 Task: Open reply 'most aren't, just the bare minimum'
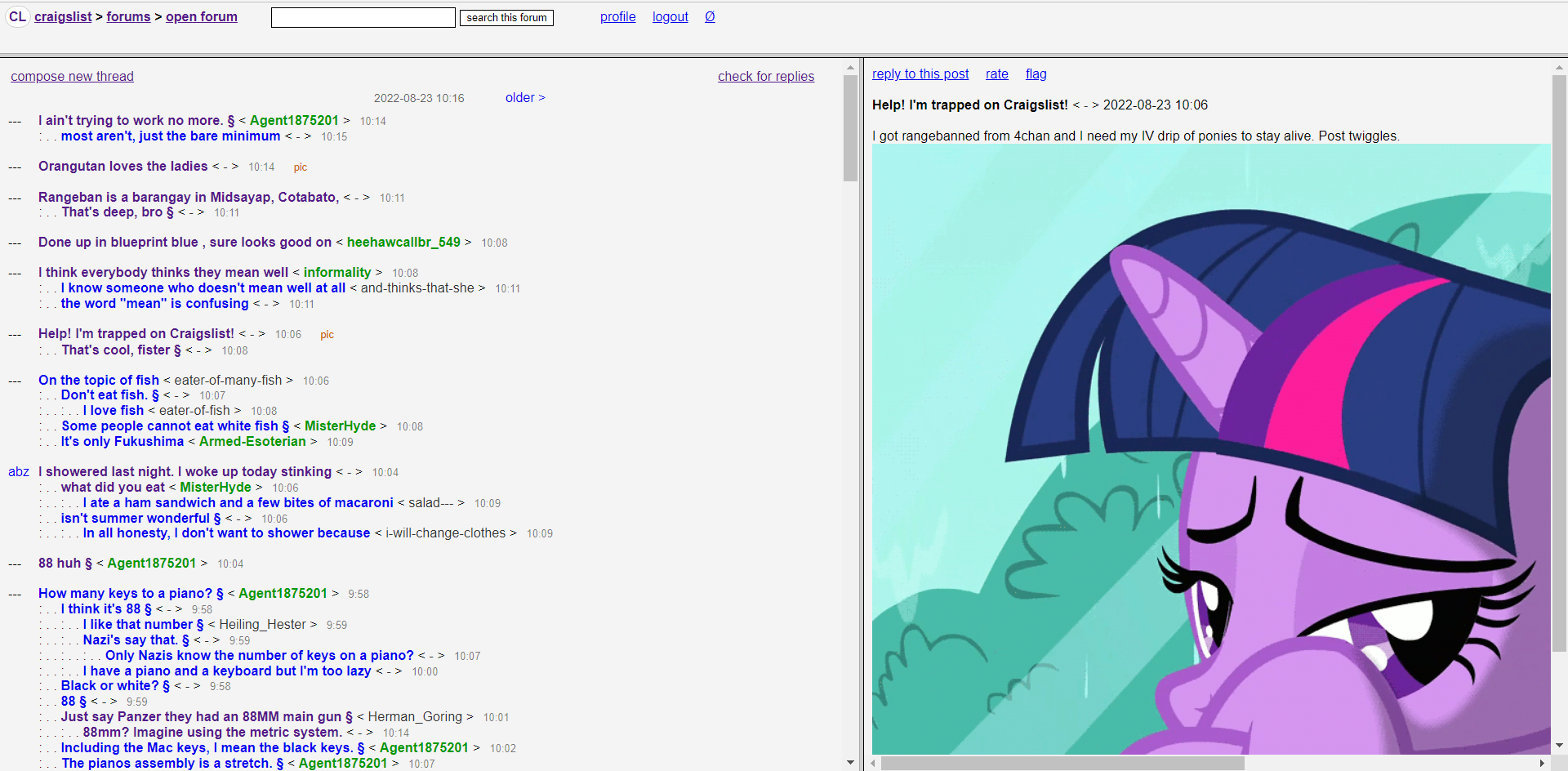coord(171,136)
